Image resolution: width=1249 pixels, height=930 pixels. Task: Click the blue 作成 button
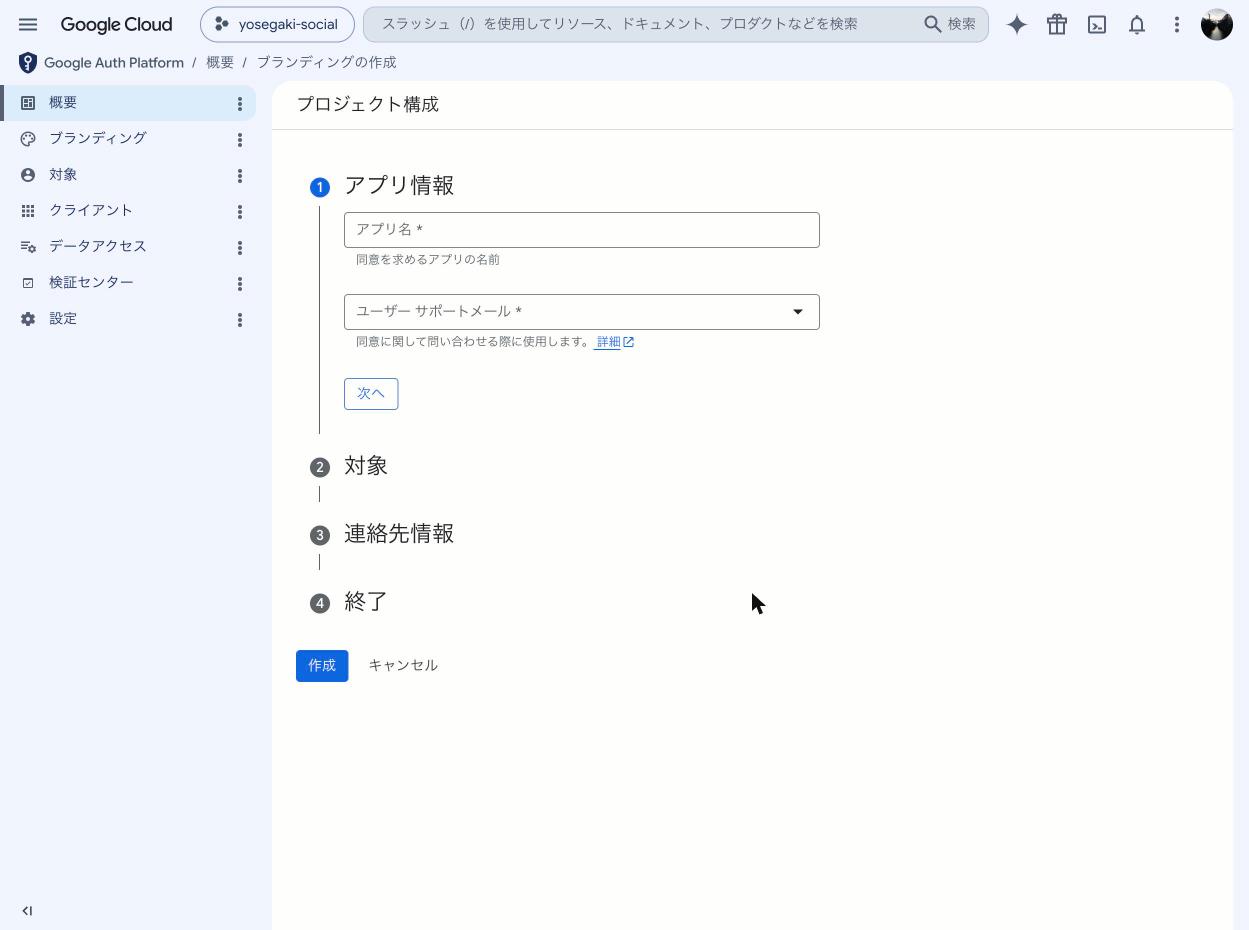[322, 666]
